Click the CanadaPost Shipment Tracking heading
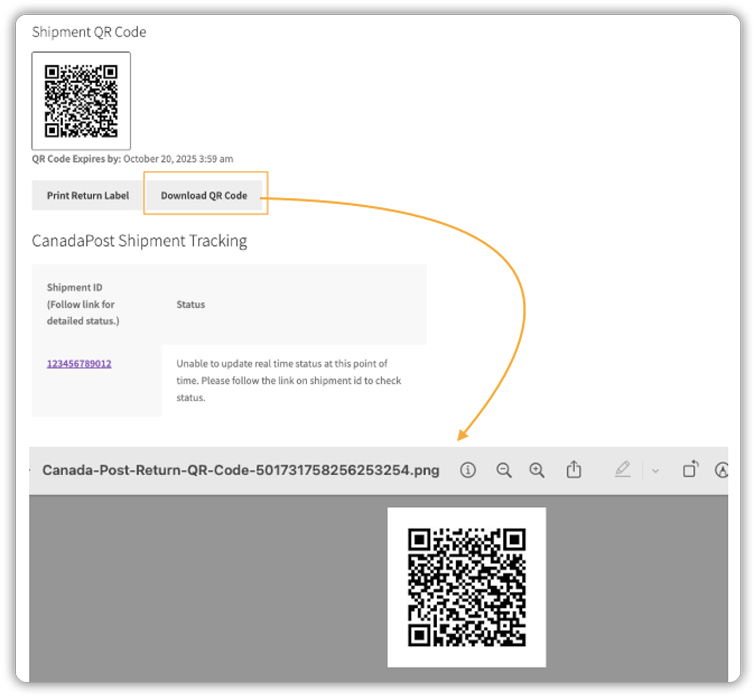 pos(139,241)
